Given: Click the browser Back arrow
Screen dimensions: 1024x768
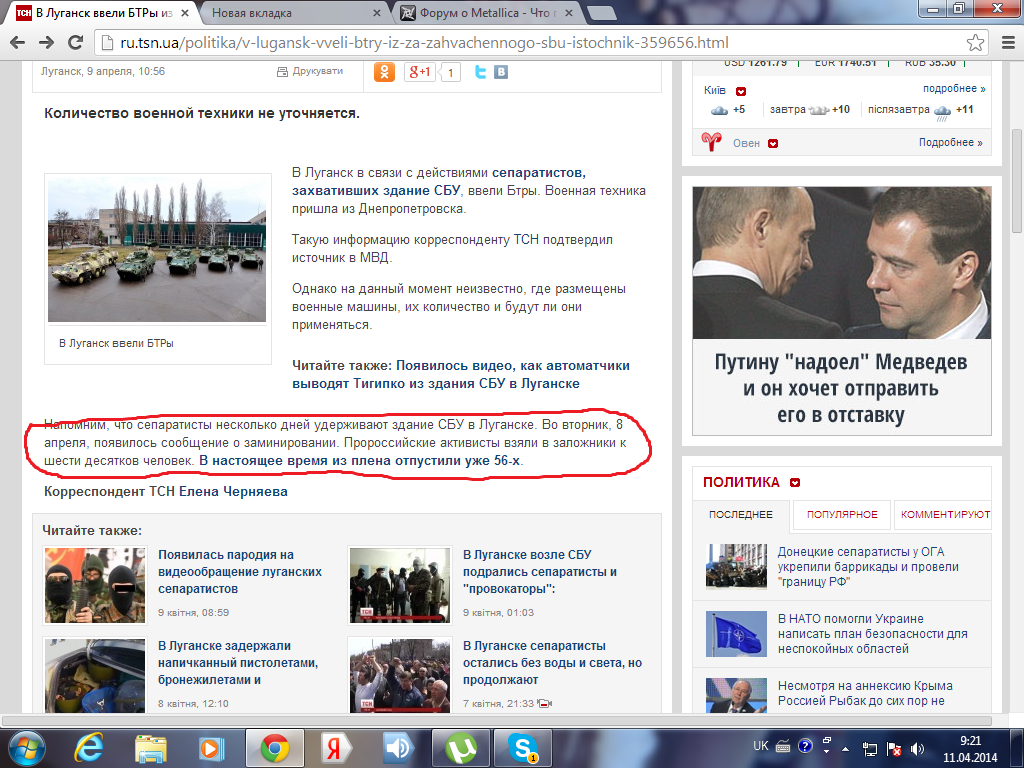Looking at the screenshot, I should tap(18, 43).
